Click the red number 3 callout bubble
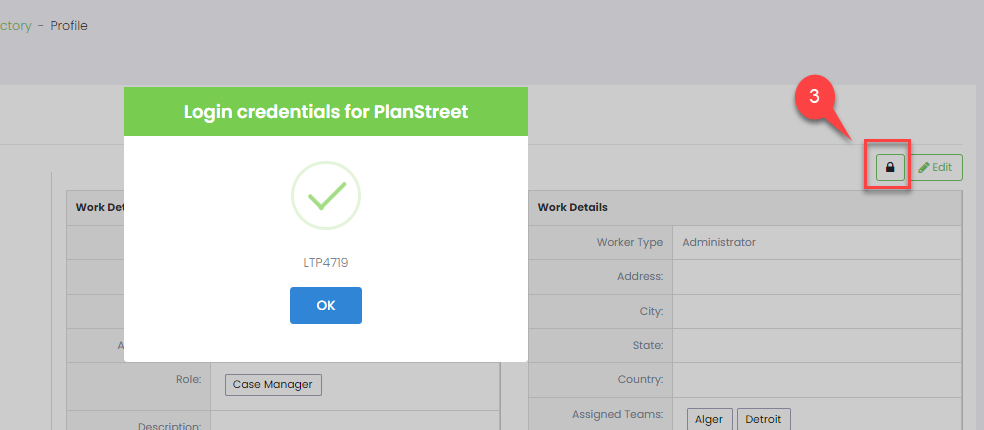The image size is (984, 430). coord(814,97)
